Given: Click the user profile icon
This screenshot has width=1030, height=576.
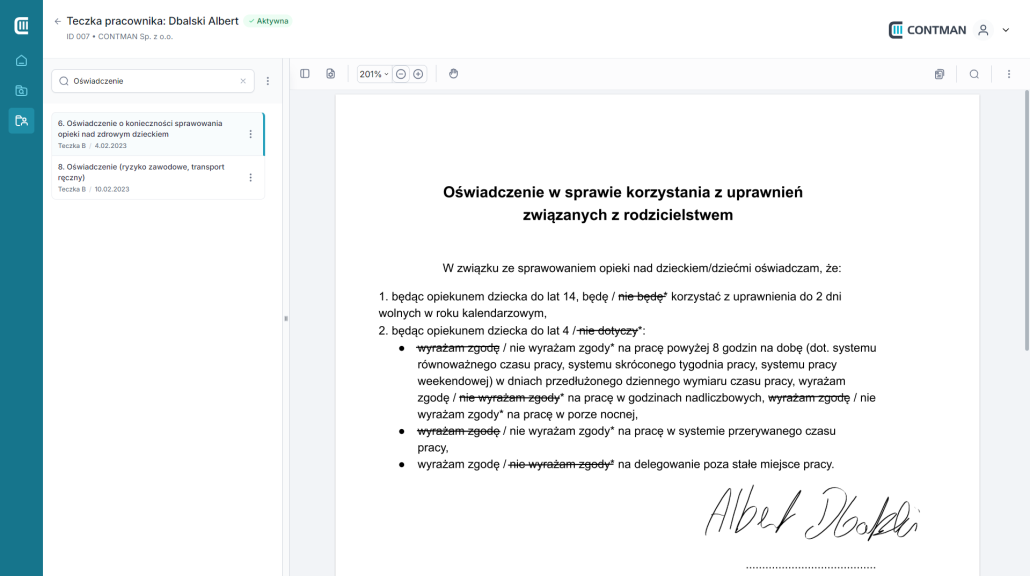Looking at the screenshot, I should click(983, 30).
